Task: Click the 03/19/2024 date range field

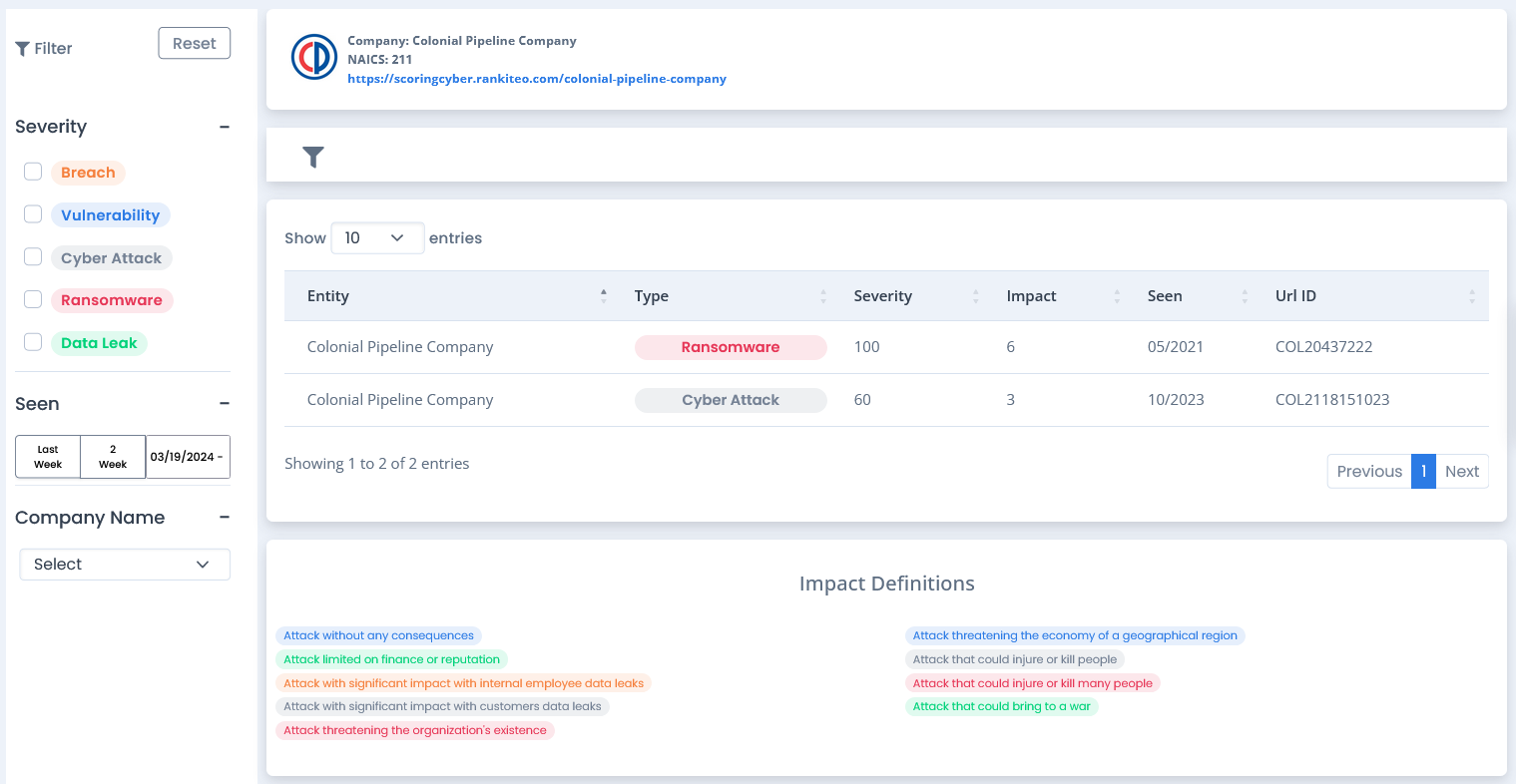Action: click(x=188, y=457)
